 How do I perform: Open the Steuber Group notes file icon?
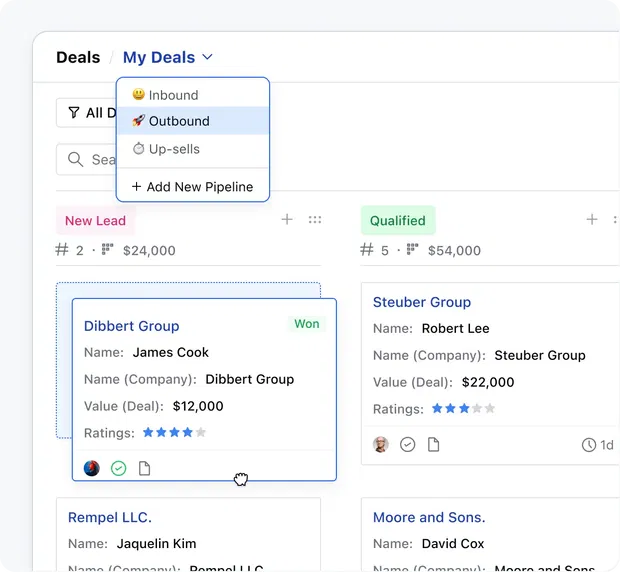click(x=434, y=445)
